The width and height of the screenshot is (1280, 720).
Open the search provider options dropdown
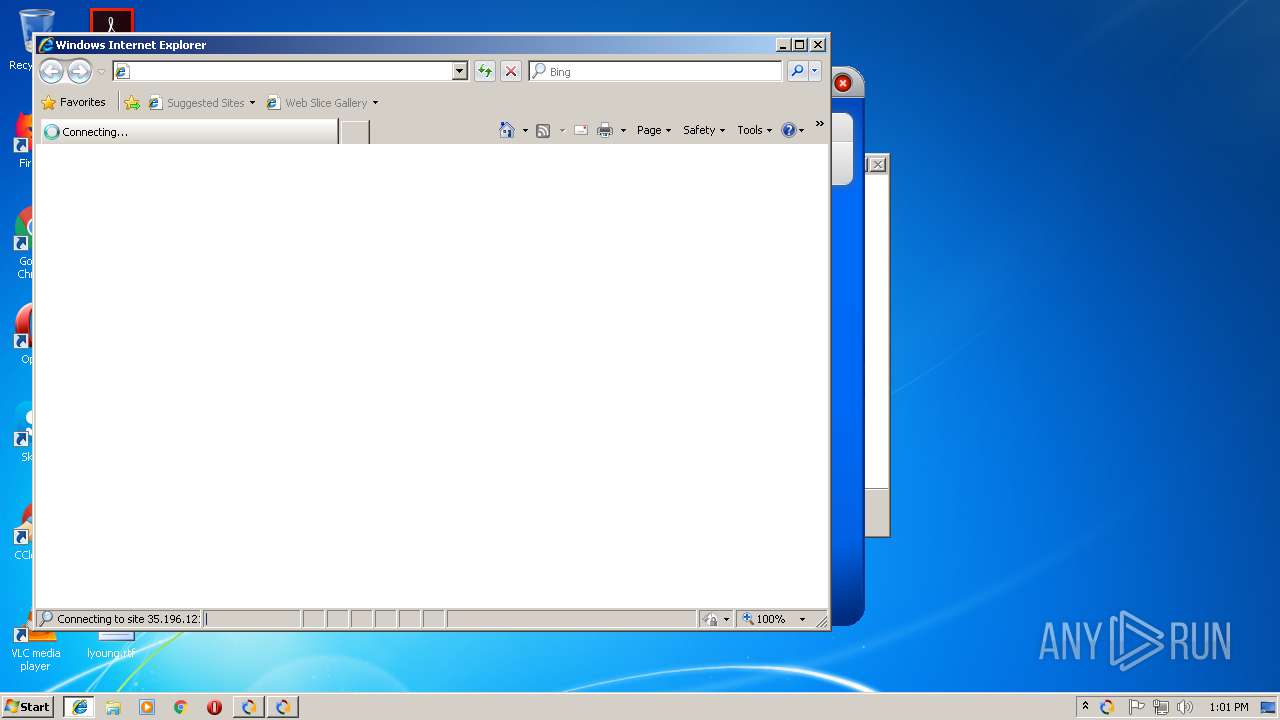point(815,71)
